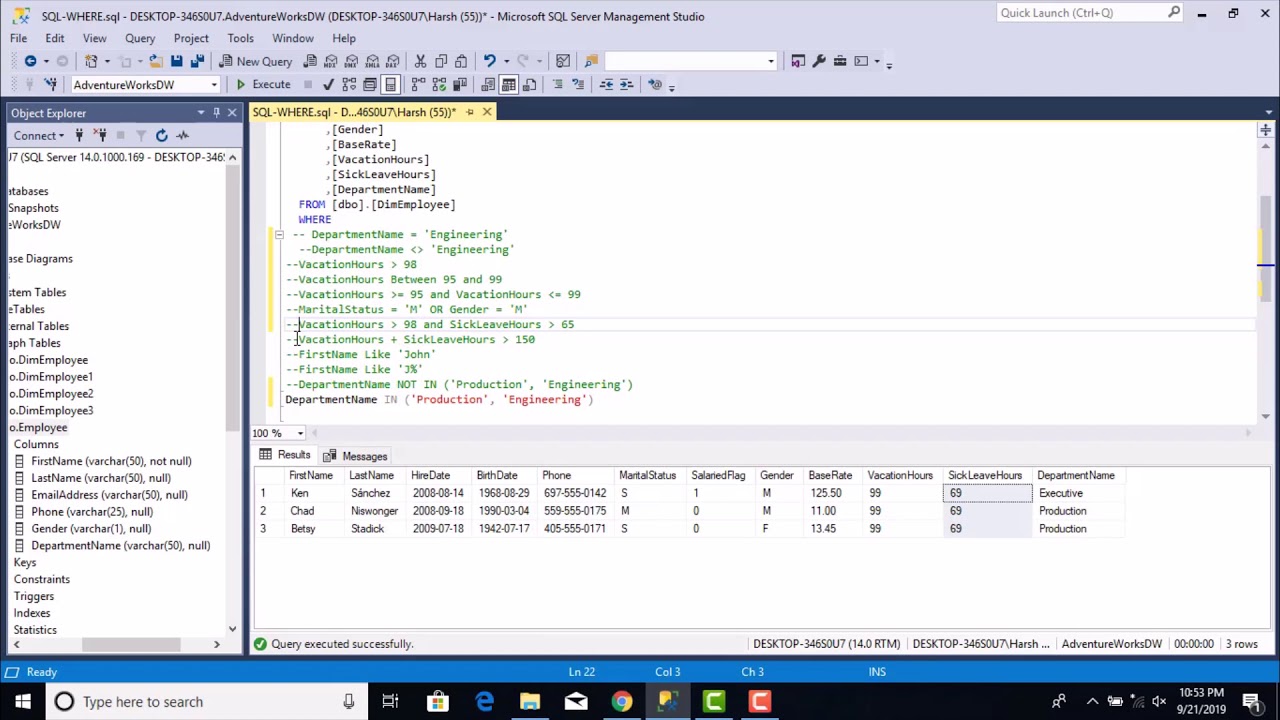Toggle Include Client Statistics
The width and height of the screenshot is (1280, 720).
coord(460,84)
